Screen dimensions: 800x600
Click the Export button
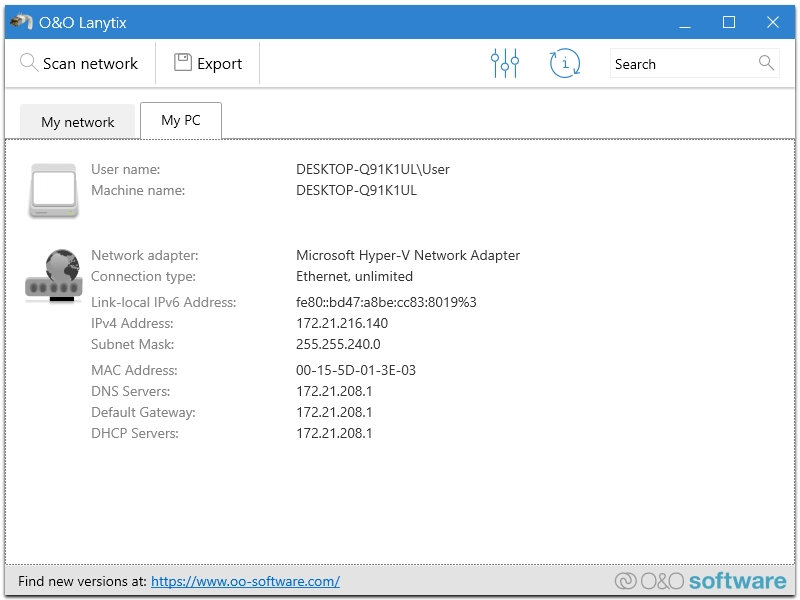[x=208, y=63]
